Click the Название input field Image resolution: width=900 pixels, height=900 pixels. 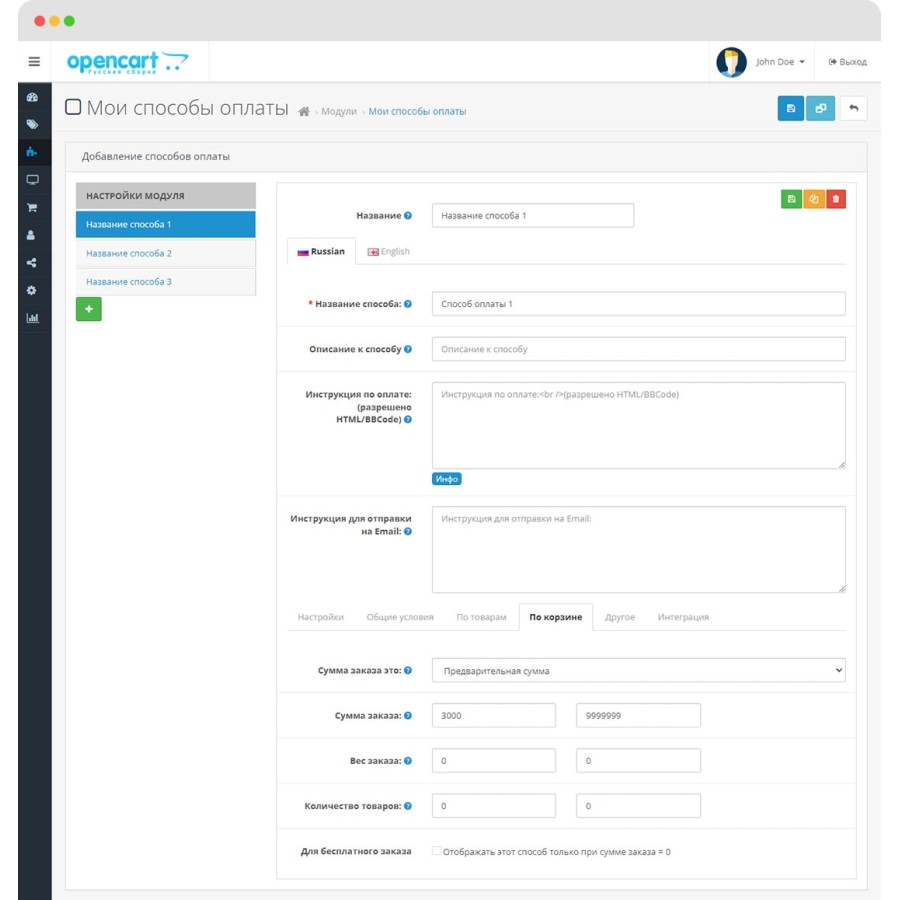pos(533,215)
